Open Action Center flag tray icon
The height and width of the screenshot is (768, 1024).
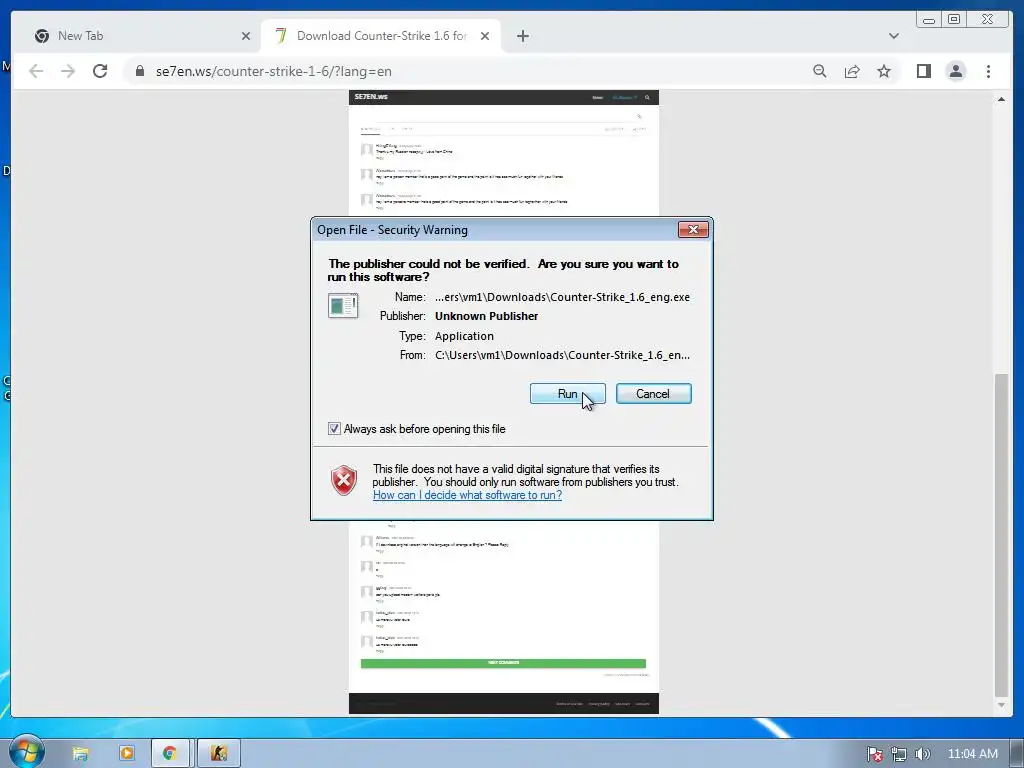(x=874, y=754)
